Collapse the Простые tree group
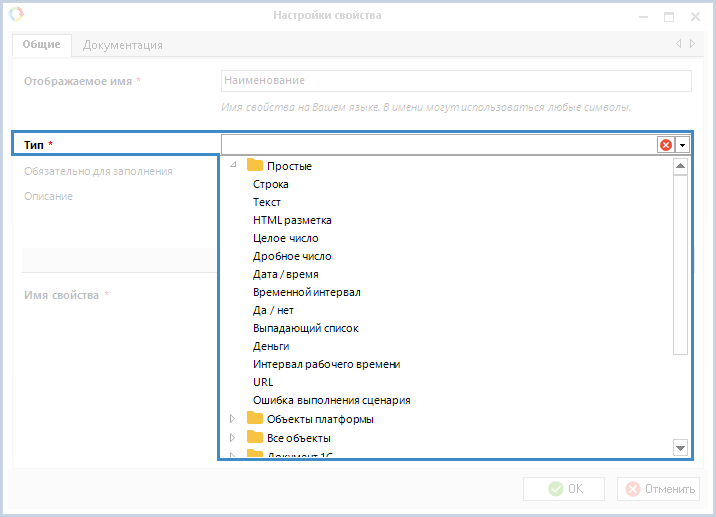The height and width of the screenshot is (517, 716). (233, 166)
